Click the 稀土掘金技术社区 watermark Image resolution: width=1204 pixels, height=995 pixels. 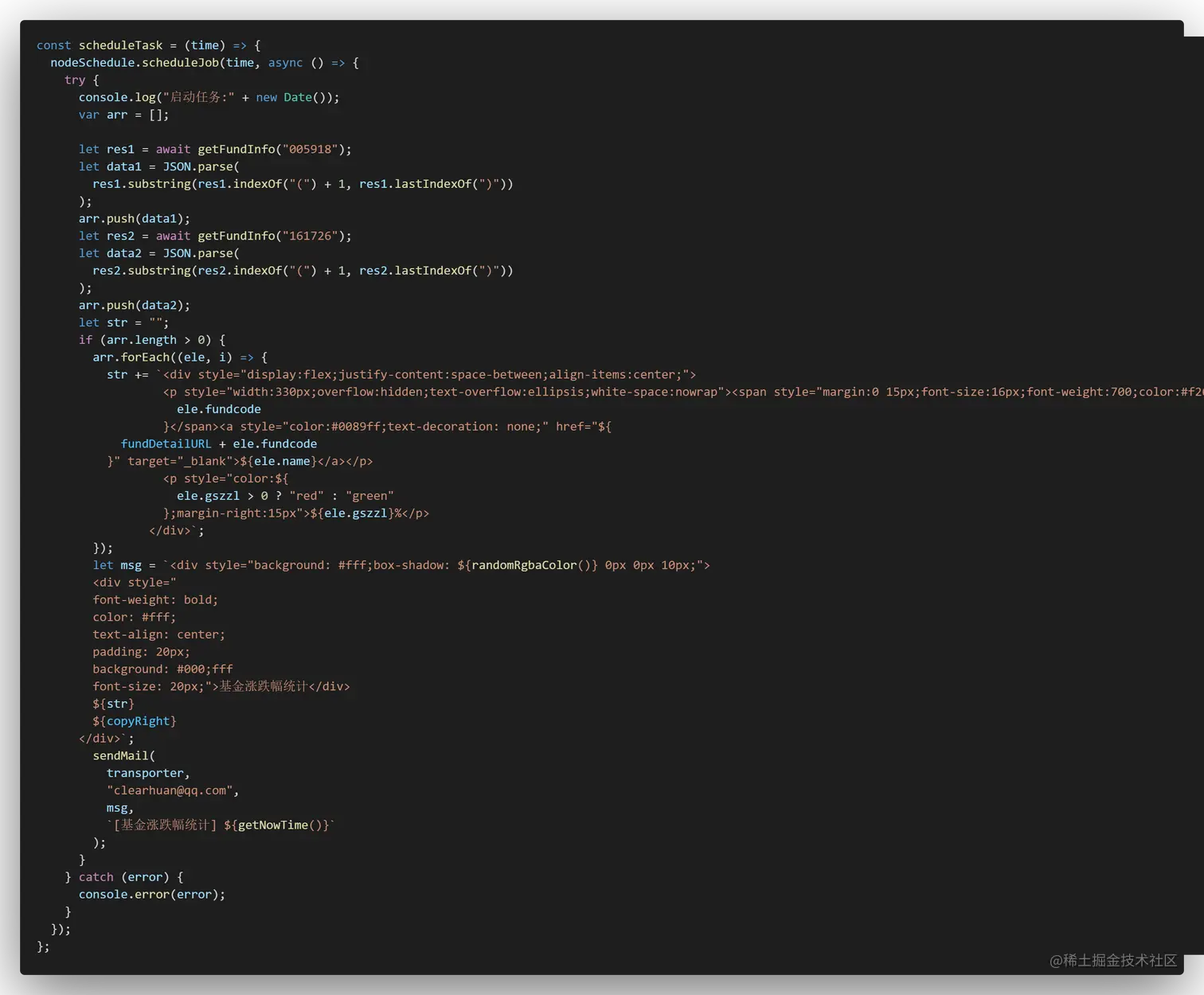[x=1114, y=961]
